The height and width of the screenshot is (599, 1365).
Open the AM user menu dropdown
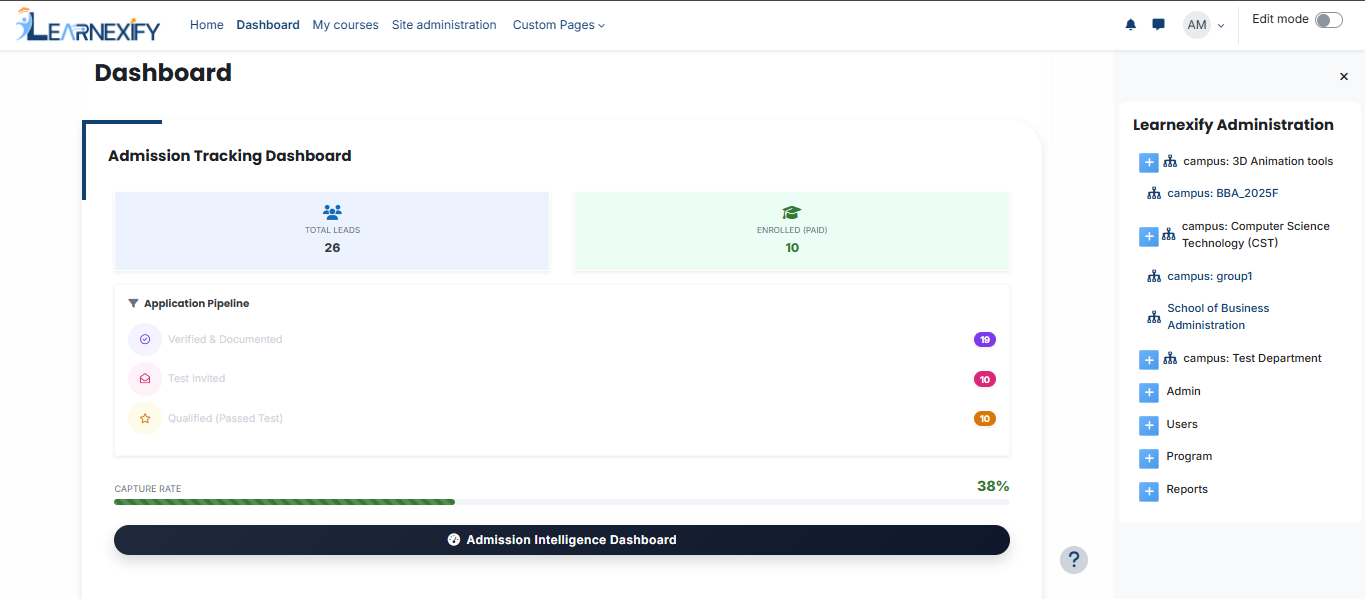(1204, 25)
